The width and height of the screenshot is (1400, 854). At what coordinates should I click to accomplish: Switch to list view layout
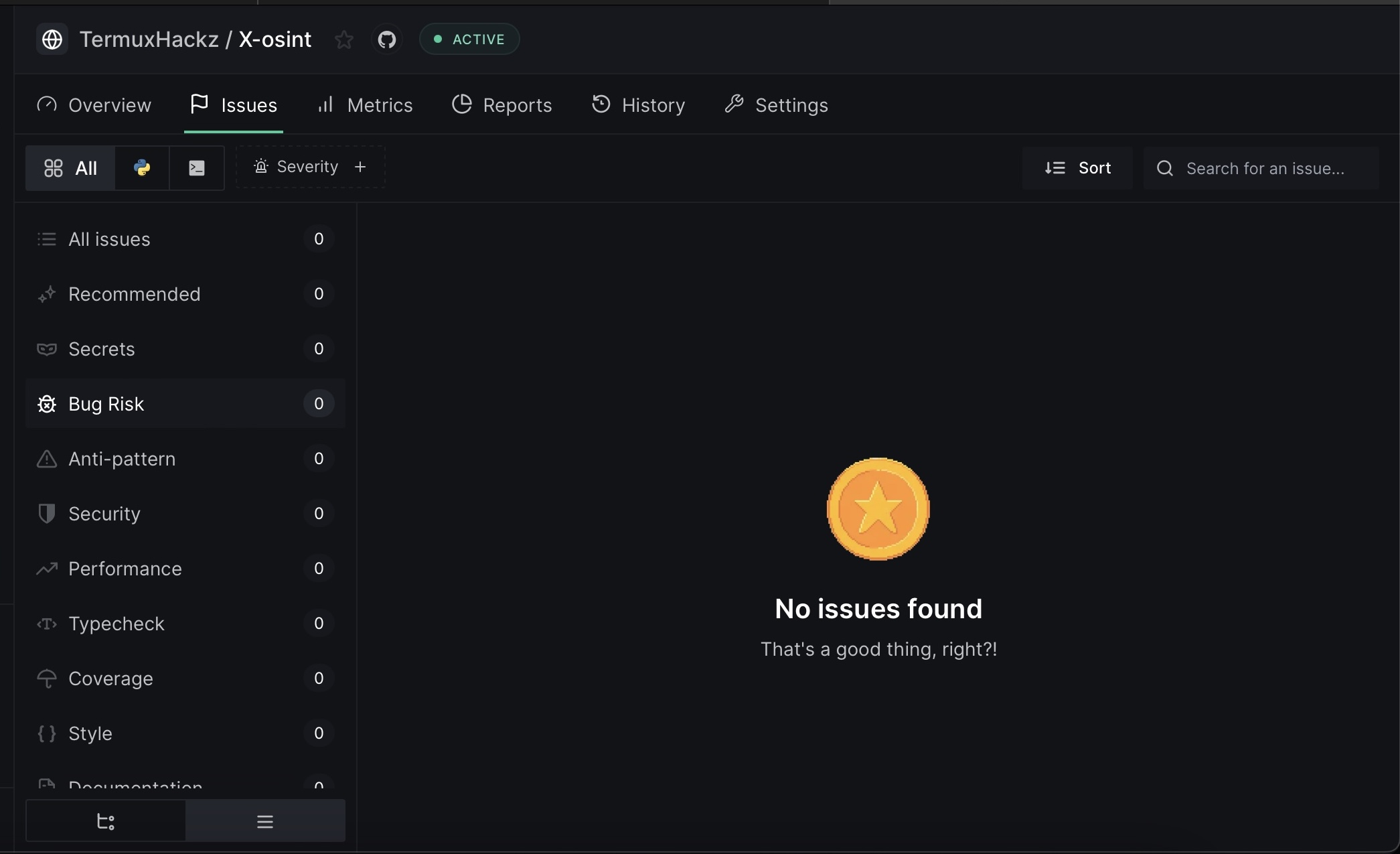coord(265,821)
